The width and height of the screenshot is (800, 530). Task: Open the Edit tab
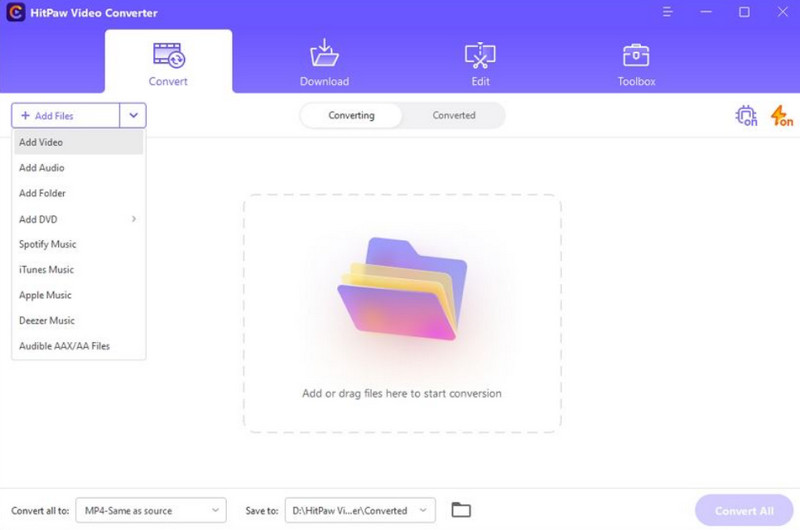coord(480,63)
